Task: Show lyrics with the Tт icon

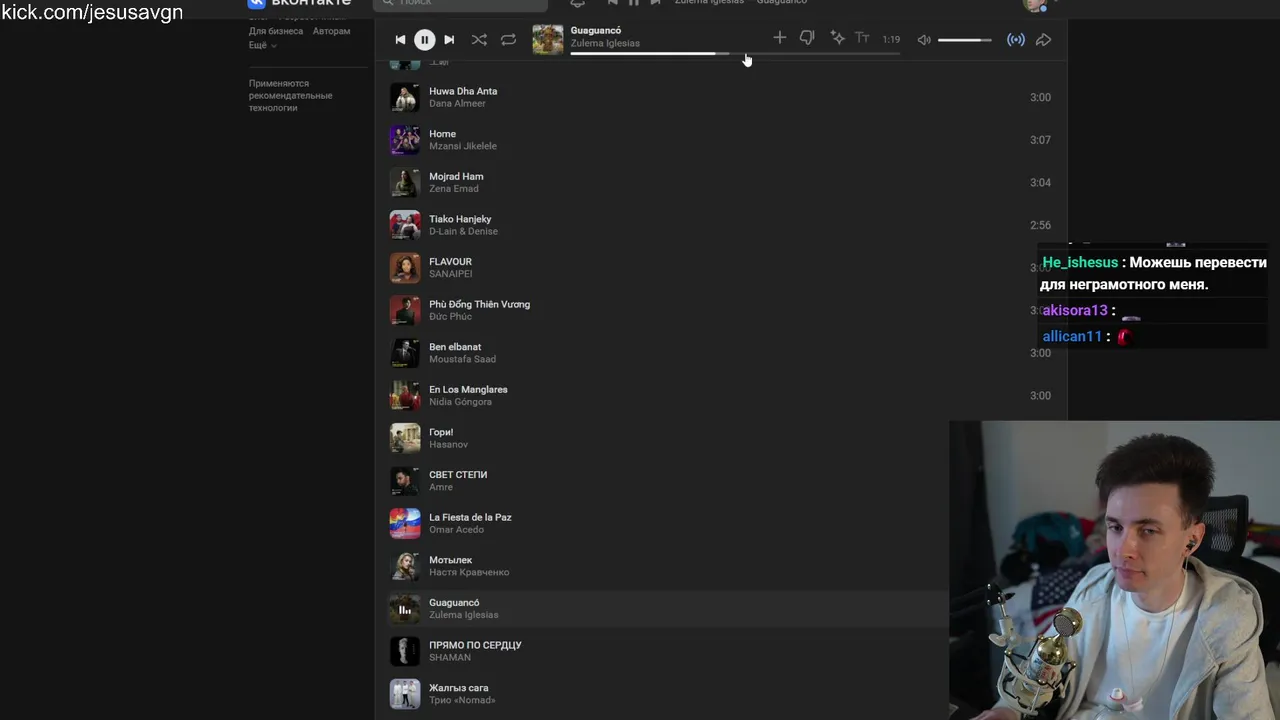Action: [862, 38]
